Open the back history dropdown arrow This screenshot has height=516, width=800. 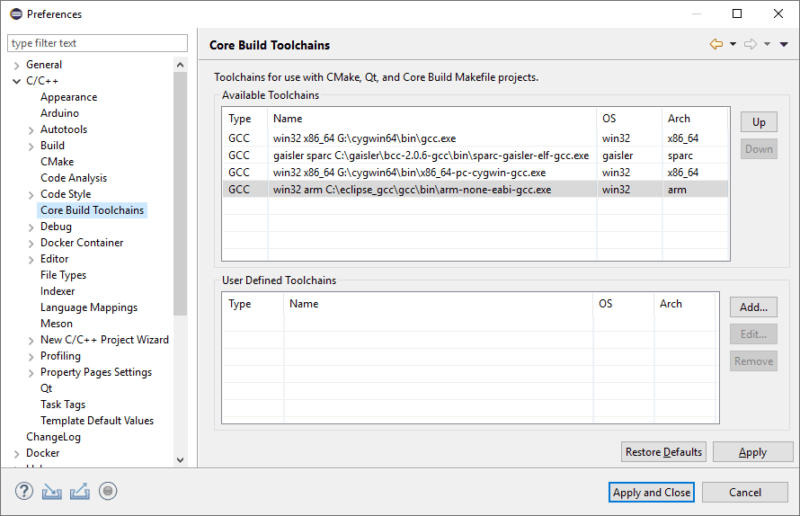click(x=733, y=44)
